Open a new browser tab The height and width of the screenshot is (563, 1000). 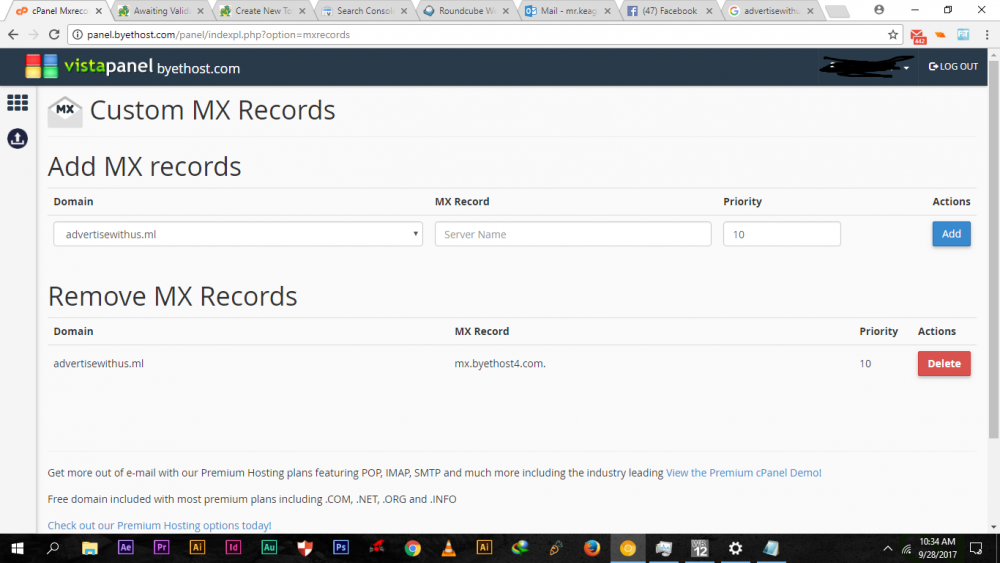[837, 11]
